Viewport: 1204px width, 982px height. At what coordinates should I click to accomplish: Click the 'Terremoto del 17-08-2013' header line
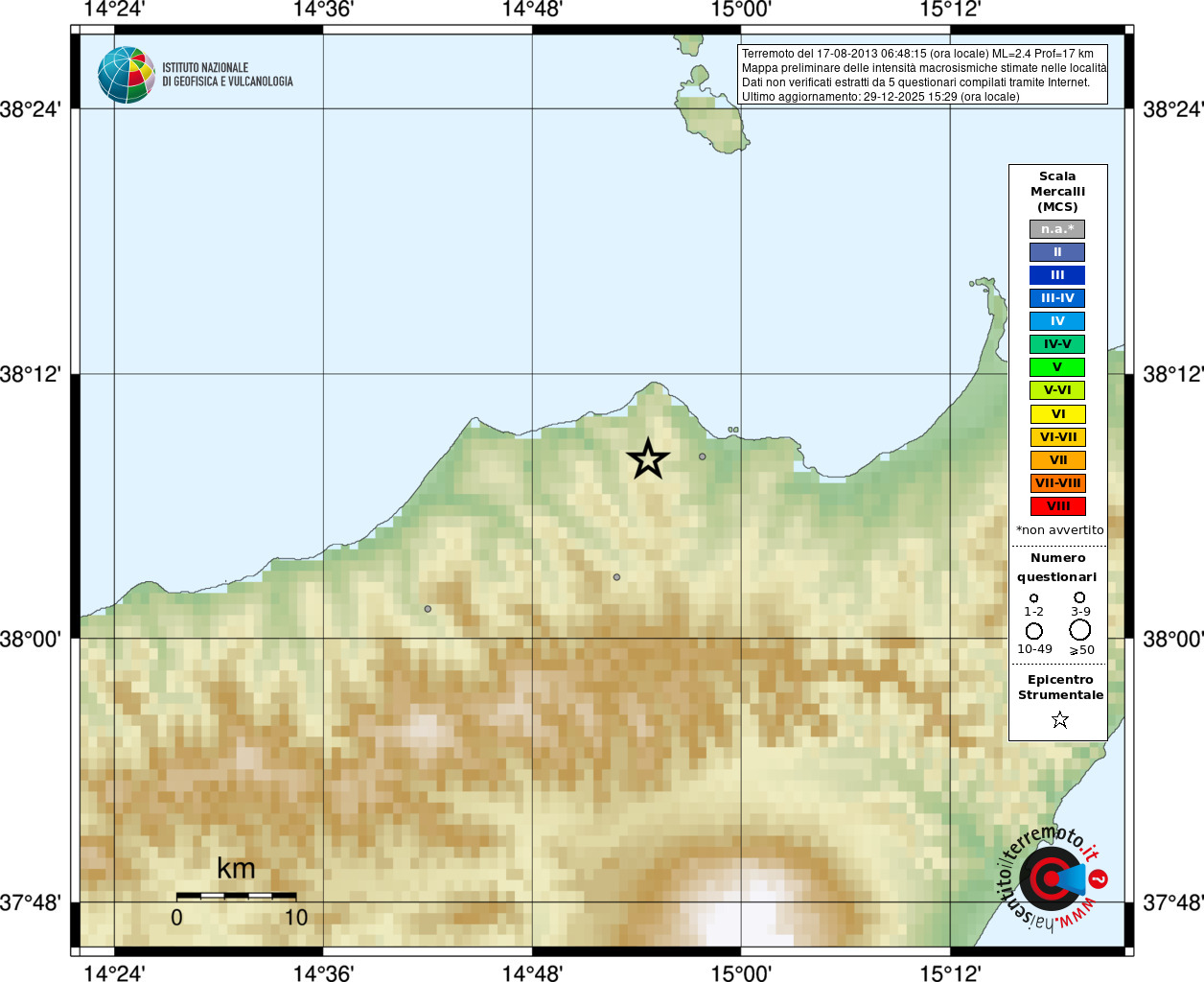[x=917, y=54]
